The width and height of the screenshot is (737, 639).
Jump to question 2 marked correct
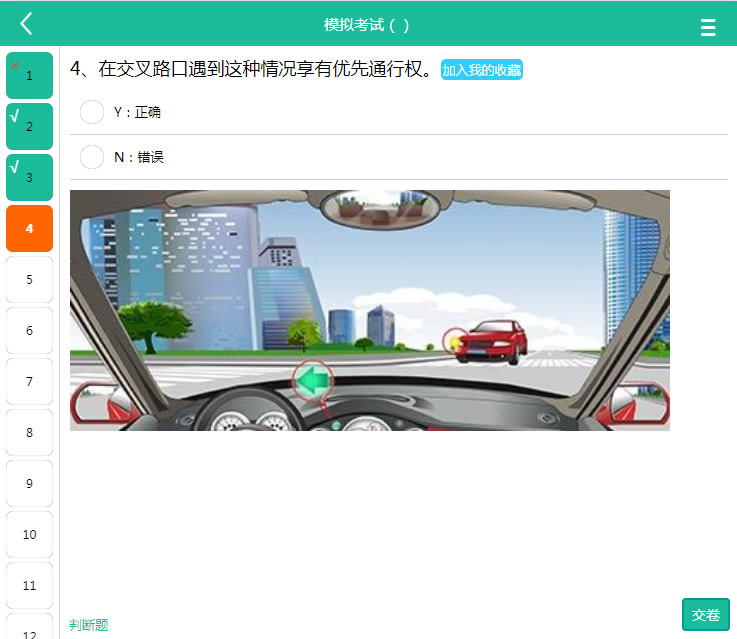coord(29,126)
